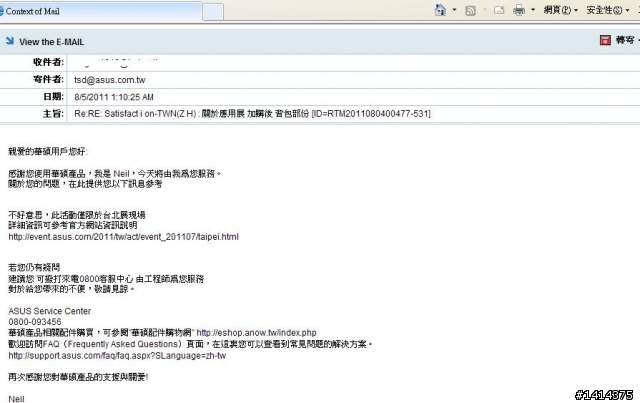Click the sender address tsd@asus.com.tw

109,80
